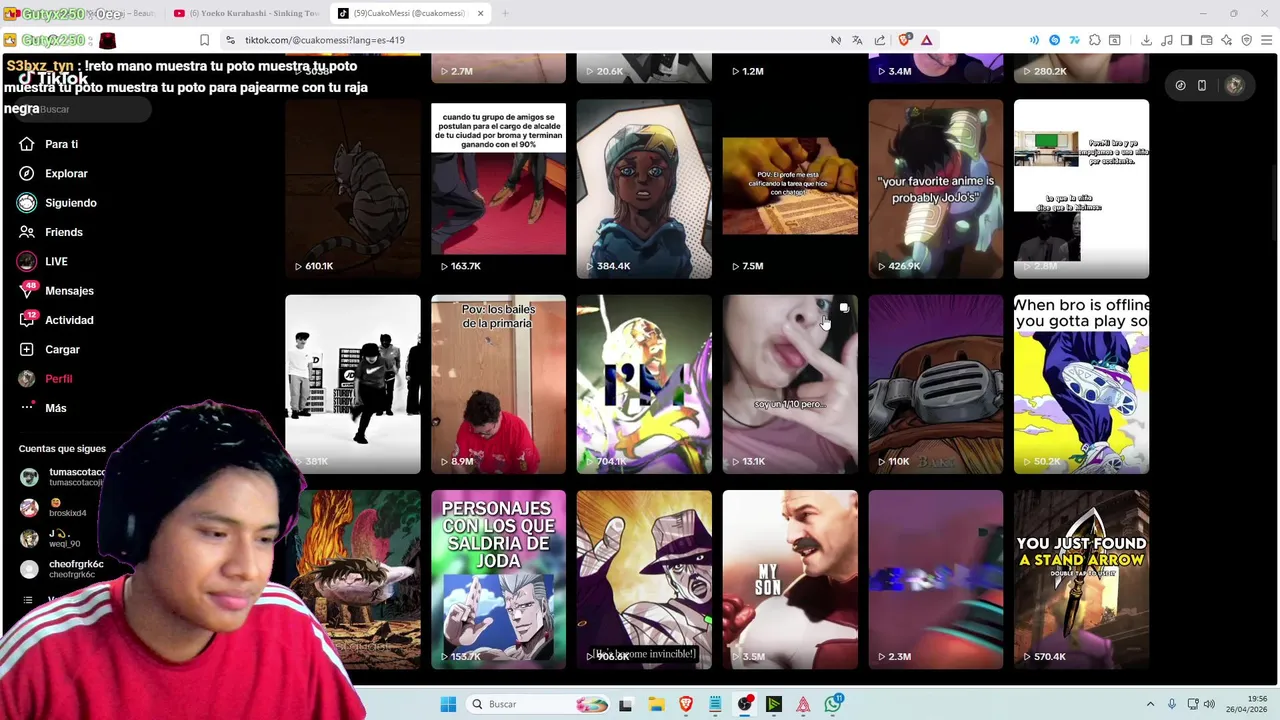Screen dimensions: 1280x720
Task: Open the black-and-white dancers video 381K
Action: [352, 384]
